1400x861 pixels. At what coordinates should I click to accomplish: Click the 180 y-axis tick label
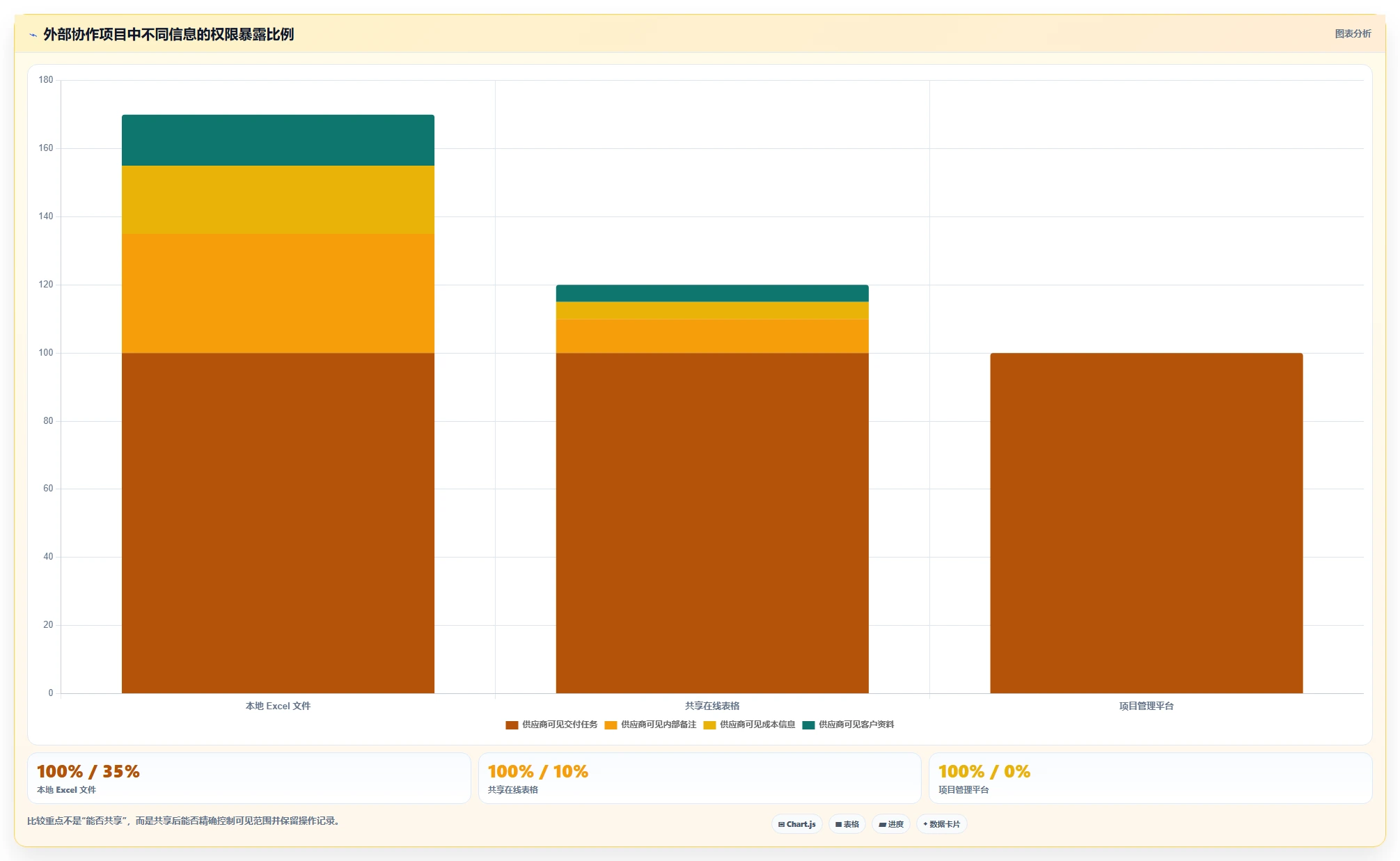(x=46, y=80)
